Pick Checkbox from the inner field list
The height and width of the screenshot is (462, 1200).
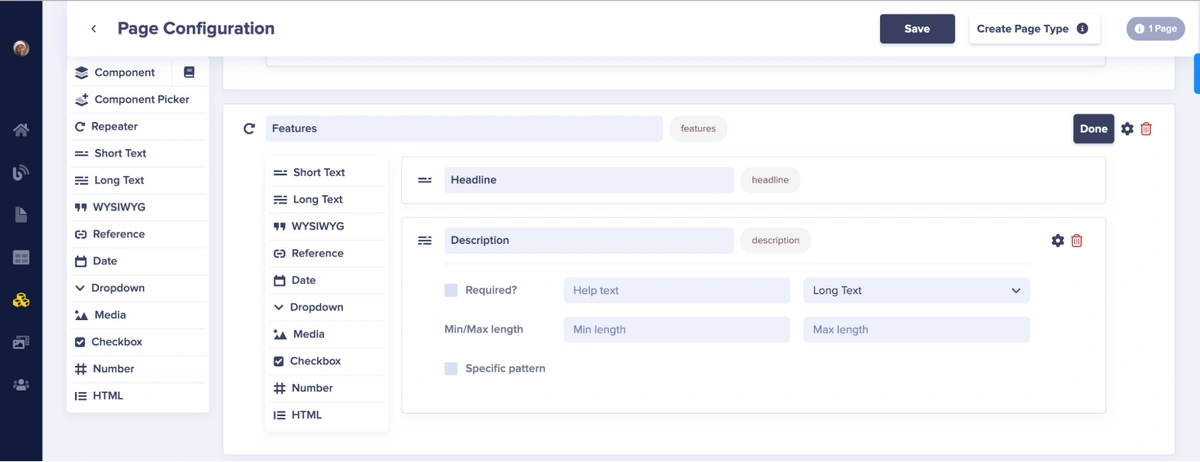pyautogui.click(x=315, y=361)
